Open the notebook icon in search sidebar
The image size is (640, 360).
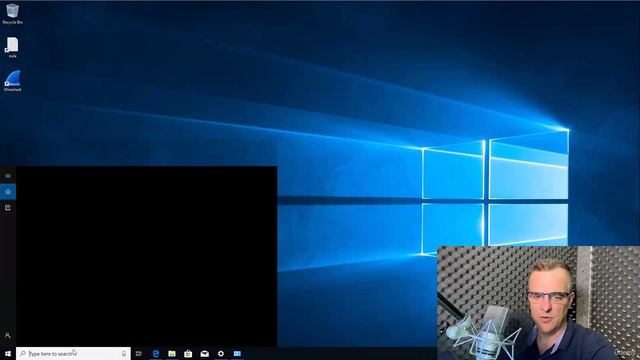pos(8,208)
